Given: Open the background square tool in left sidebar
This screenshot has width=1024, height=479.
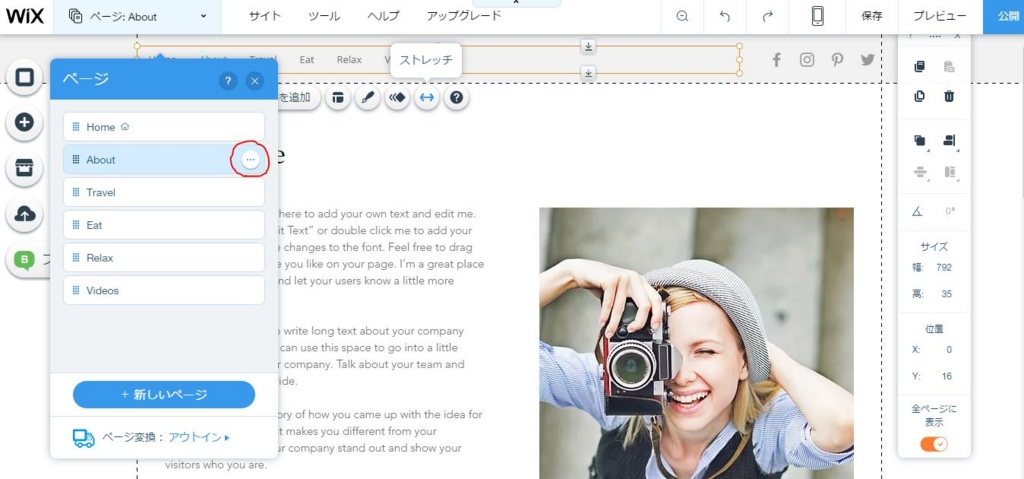Looking at the screenshot, I should (25, 78).
